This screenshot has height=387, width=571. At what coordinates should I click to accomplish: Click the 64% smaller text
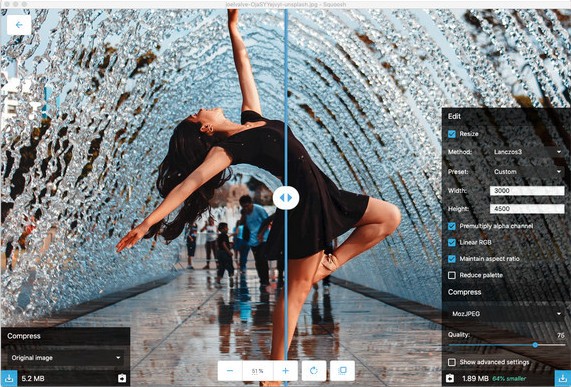510,379
